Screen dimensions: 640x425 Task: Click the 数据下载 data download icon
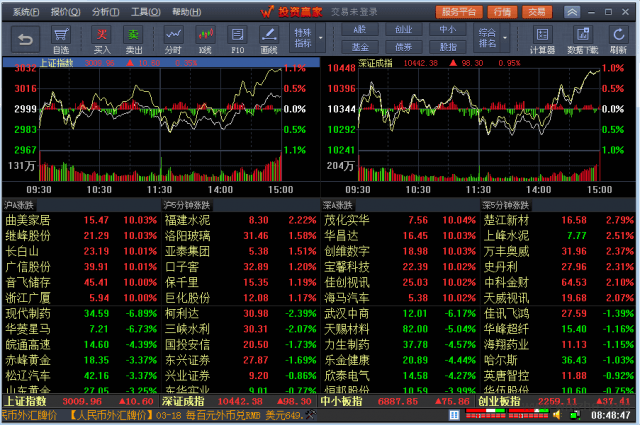tap(583, 40)
